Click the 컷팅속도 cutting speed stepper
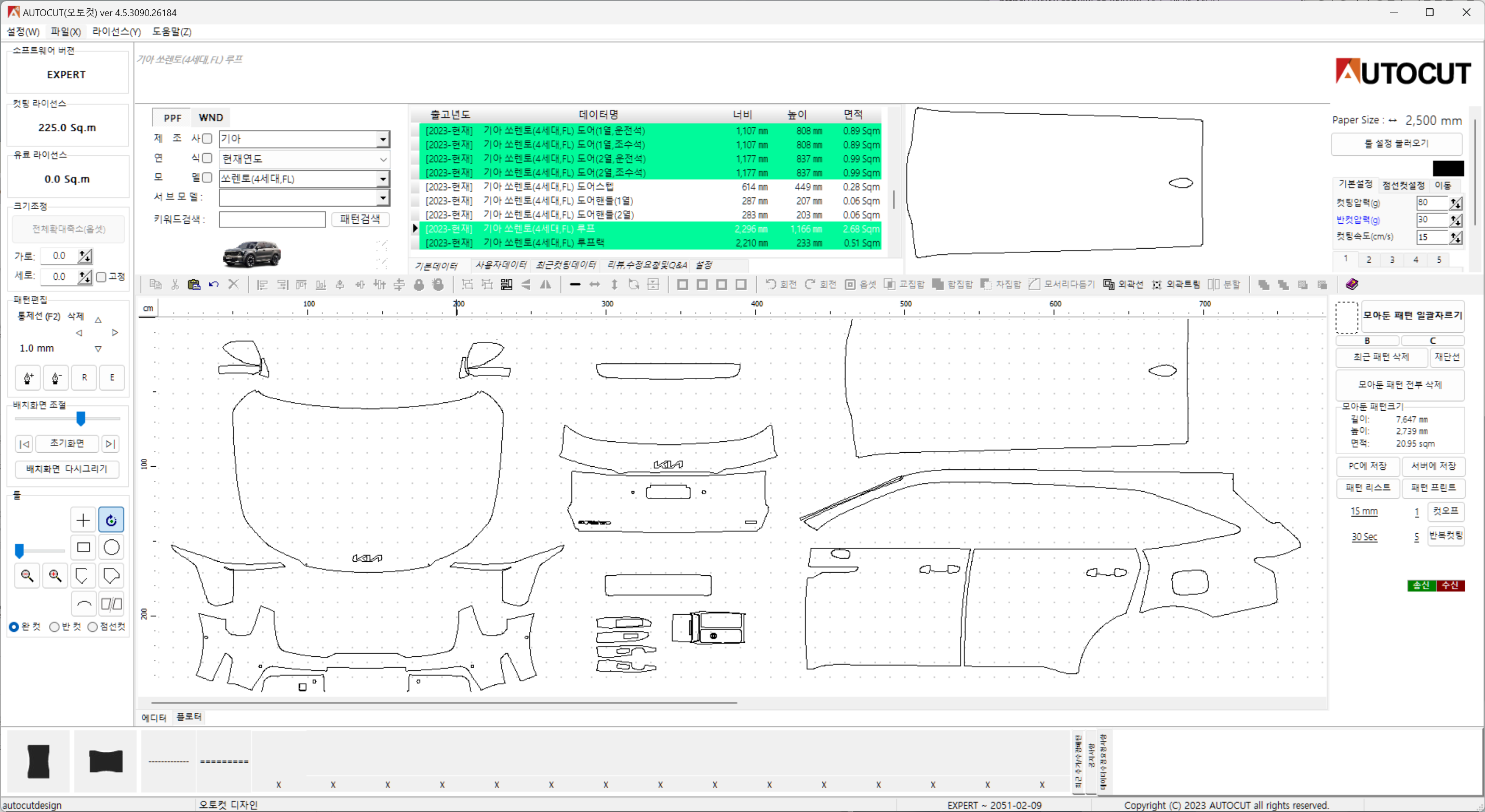The height and width of the screenshot is (812, 1485). pyautogui.click(x=1455, y=237)
